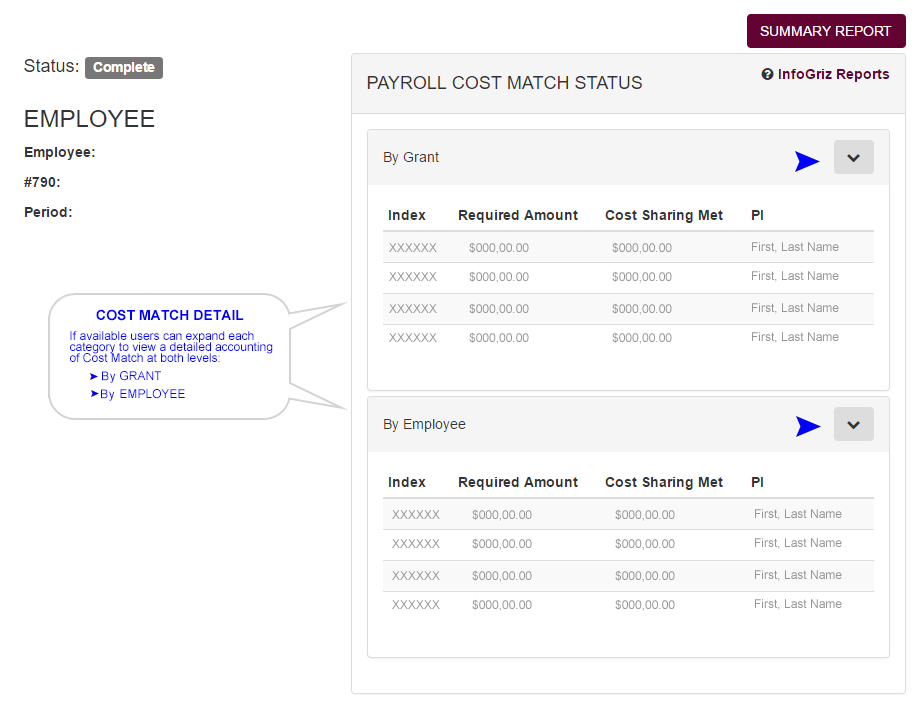This screenshot has height=706, width=920.
Task: Select the By EMPLOYEE arrow bullet in callout
Action: 142,393
